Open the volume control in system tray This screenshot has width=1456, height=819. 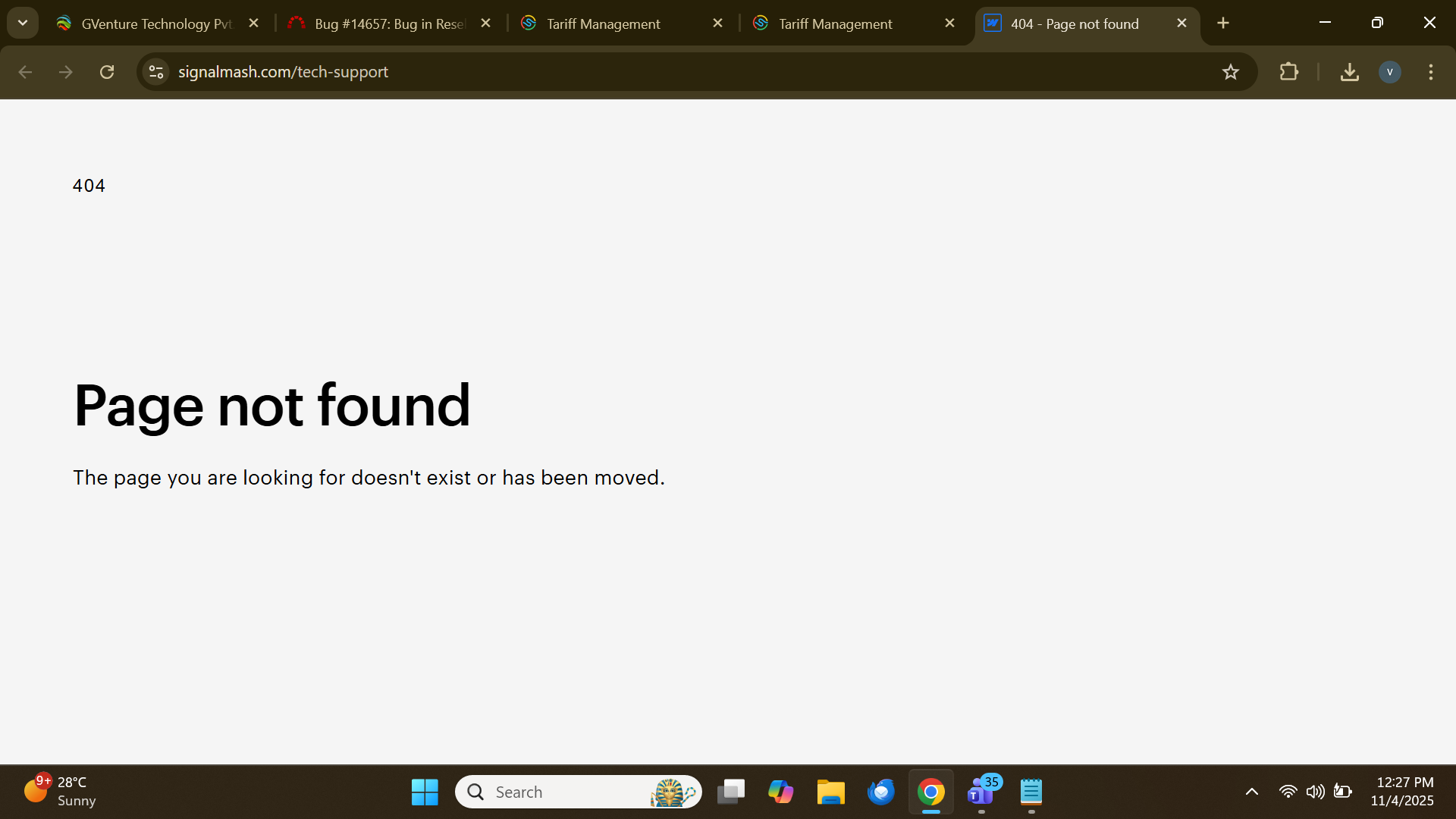coord(1315,792)
